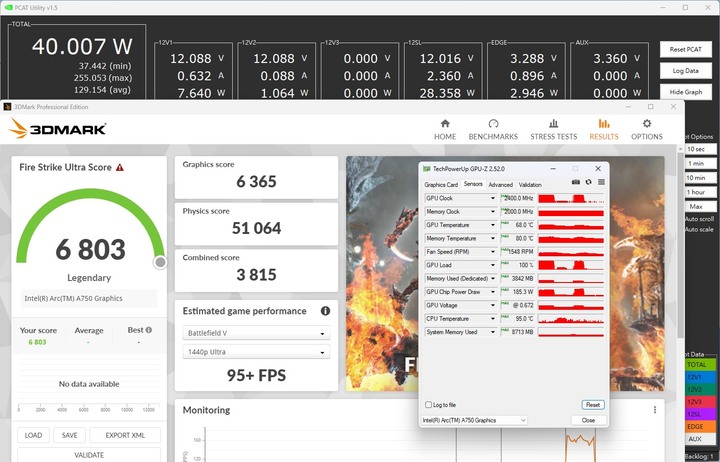The image size is (720, 462).
Task: Set PCAT plot range to 10 sec
Action: pos(700,149)
